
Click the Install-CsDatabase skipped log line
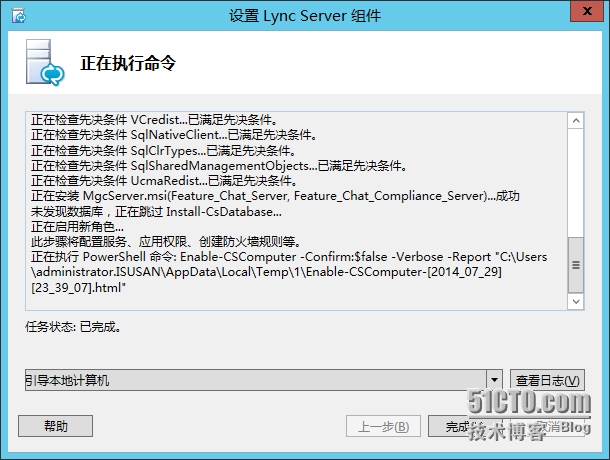[x=156, y=212]
